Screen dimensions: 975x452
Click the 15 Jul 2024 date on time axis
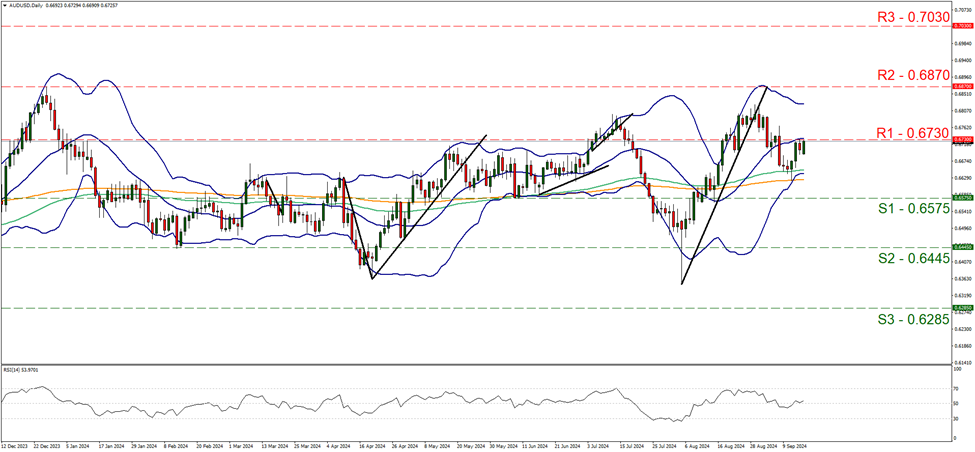(x=630, y=446)
